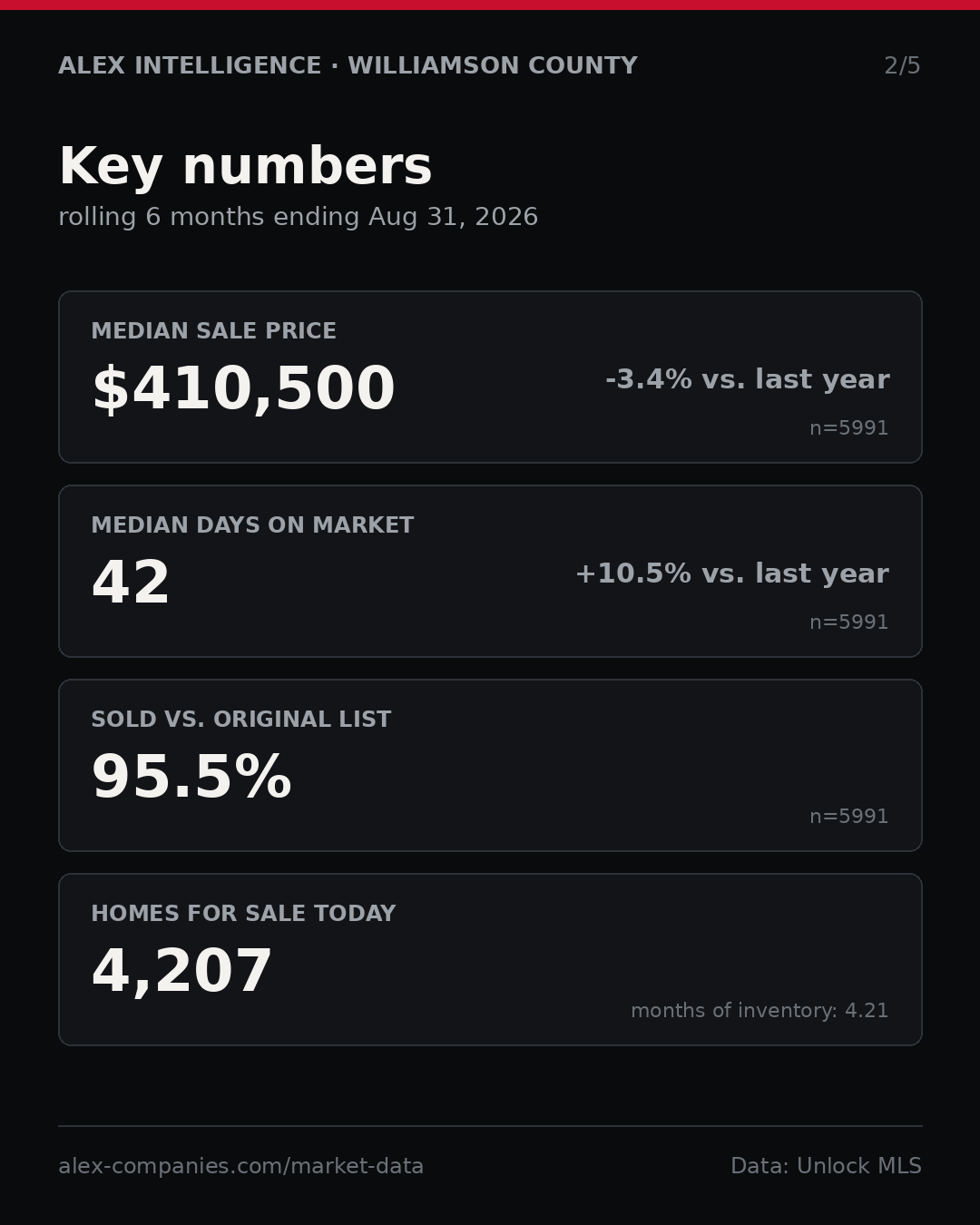Click the 42 days value
This screenshot has width=980, height=1225.
pyautogui.click(x=131, y=583)
